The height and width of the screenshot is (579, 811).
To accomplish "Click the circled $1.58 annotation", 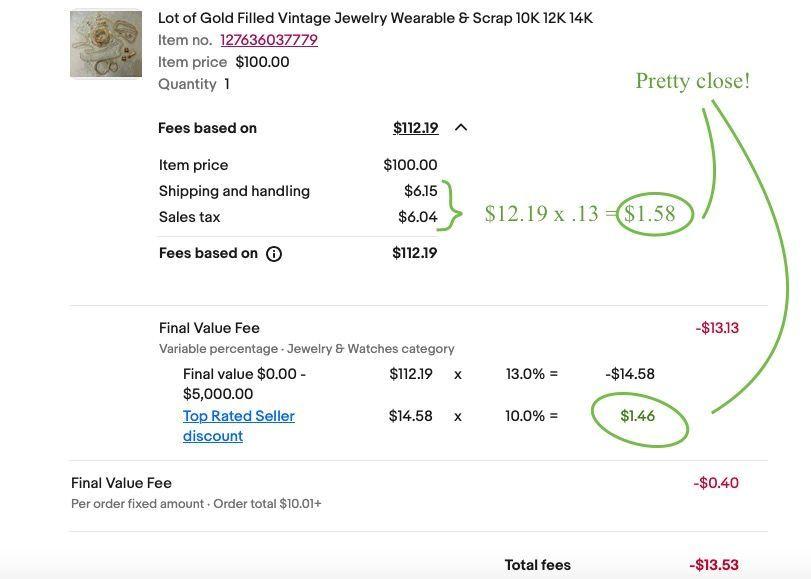I will tap(650, 213).
